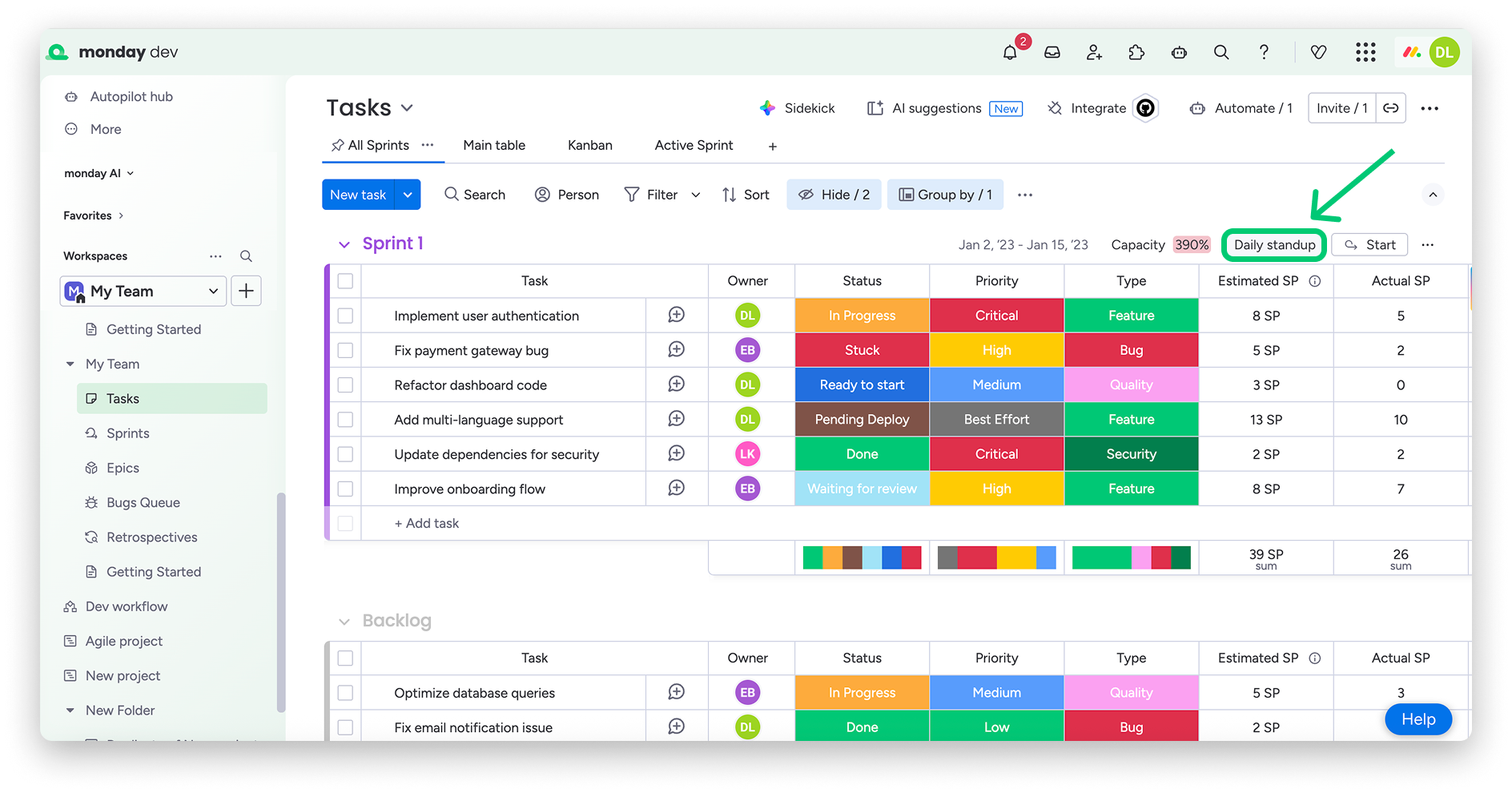This screenshot has width=1512, height=793.
Task: Open the notifications bell
Action: [x=1010, y=53]
